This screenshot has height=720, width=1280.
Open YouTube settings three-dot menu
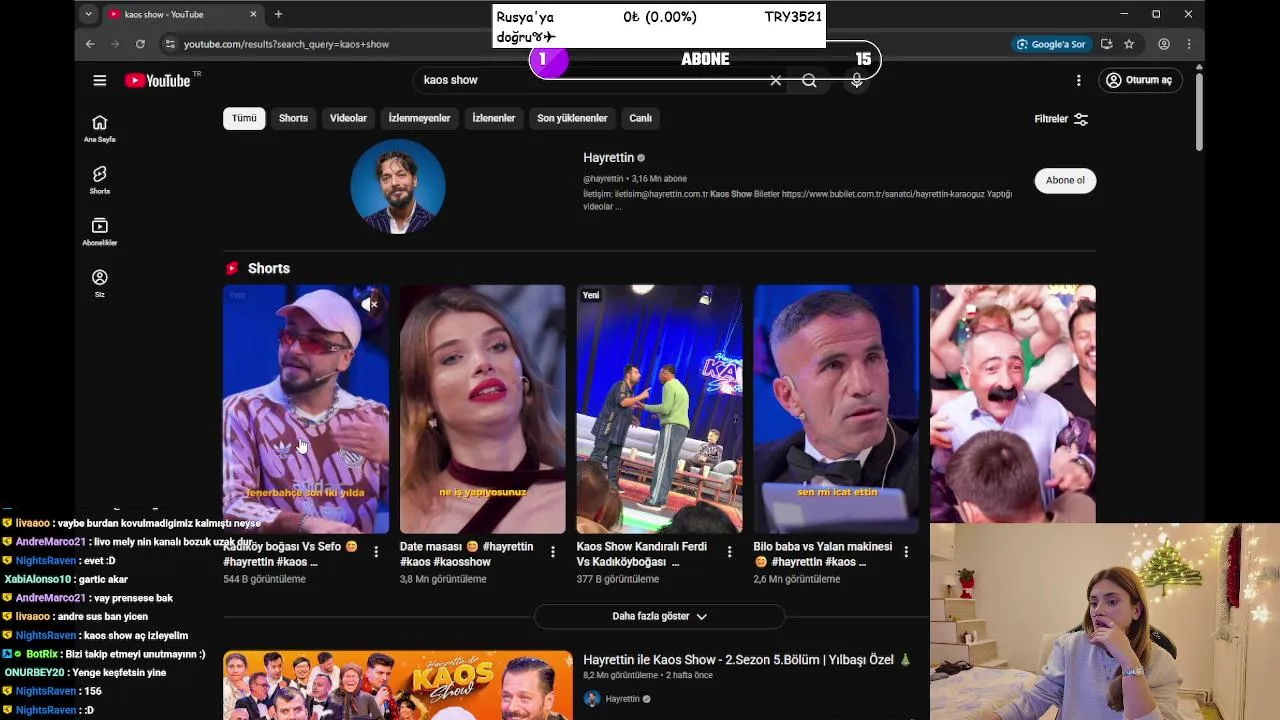click(x=1078, y=80)
